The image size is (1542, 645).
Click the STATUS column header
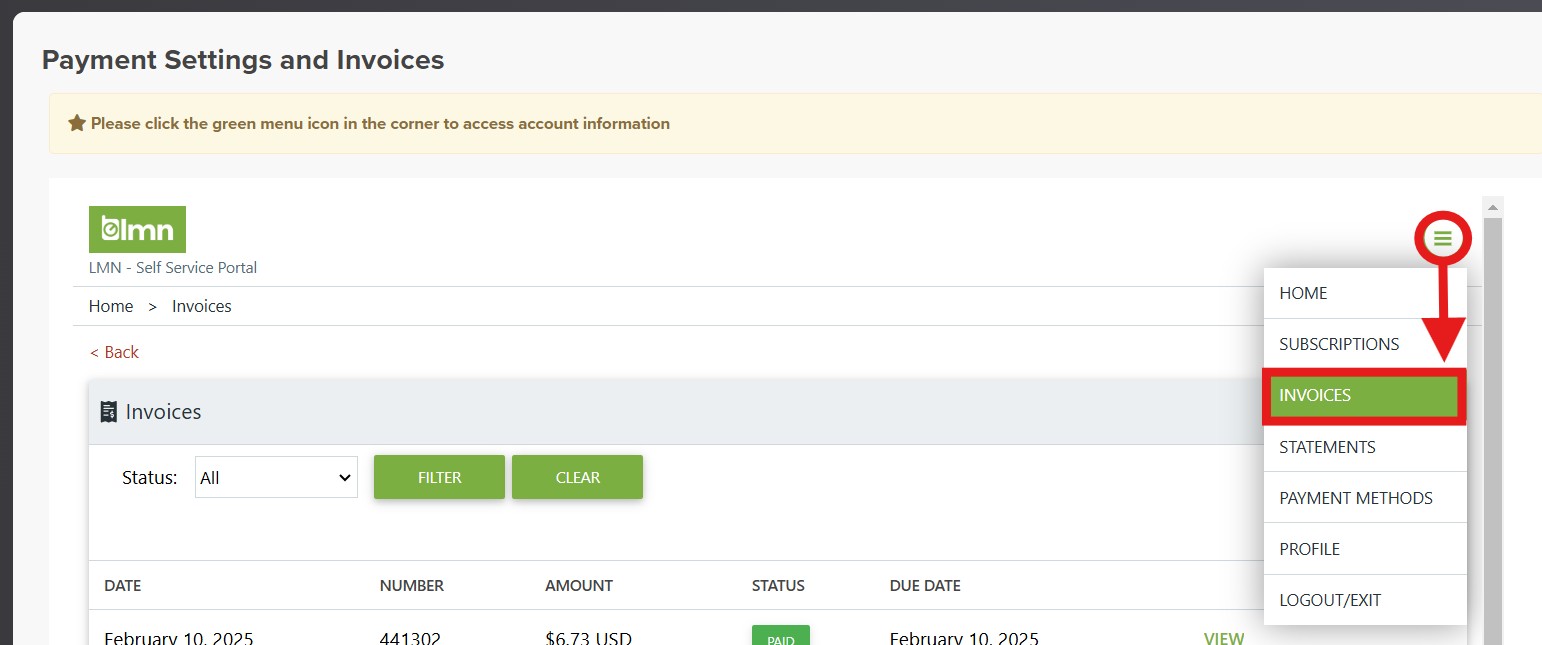click(778, 586)
